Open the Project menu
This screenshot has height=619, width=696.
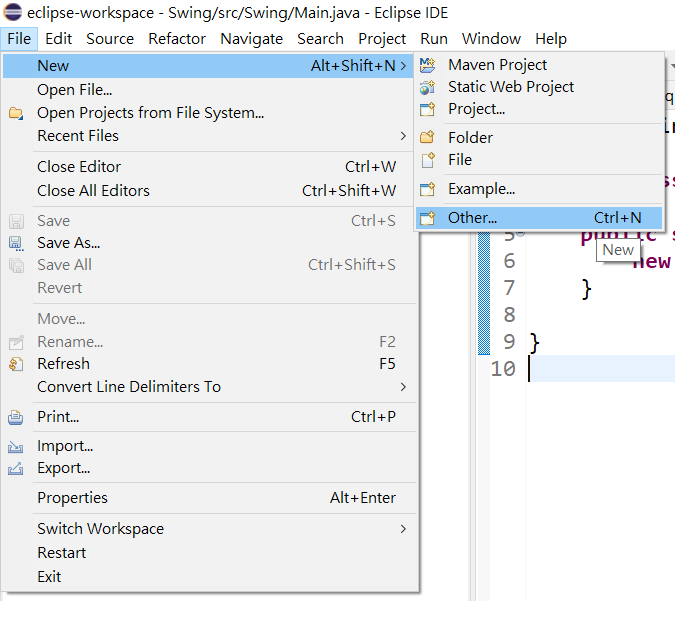tap(382, 39)
